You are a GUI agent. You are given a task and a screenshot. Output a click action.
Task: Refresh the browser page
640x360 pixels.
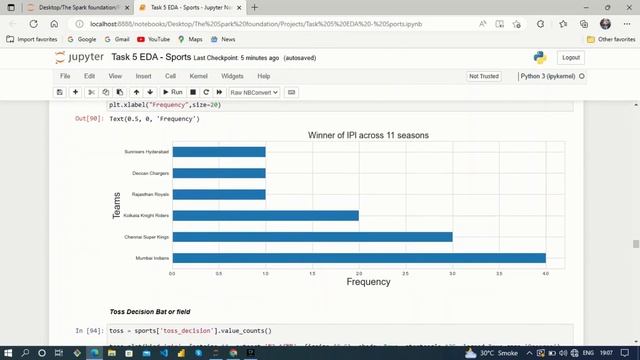(x=33, y=24)
